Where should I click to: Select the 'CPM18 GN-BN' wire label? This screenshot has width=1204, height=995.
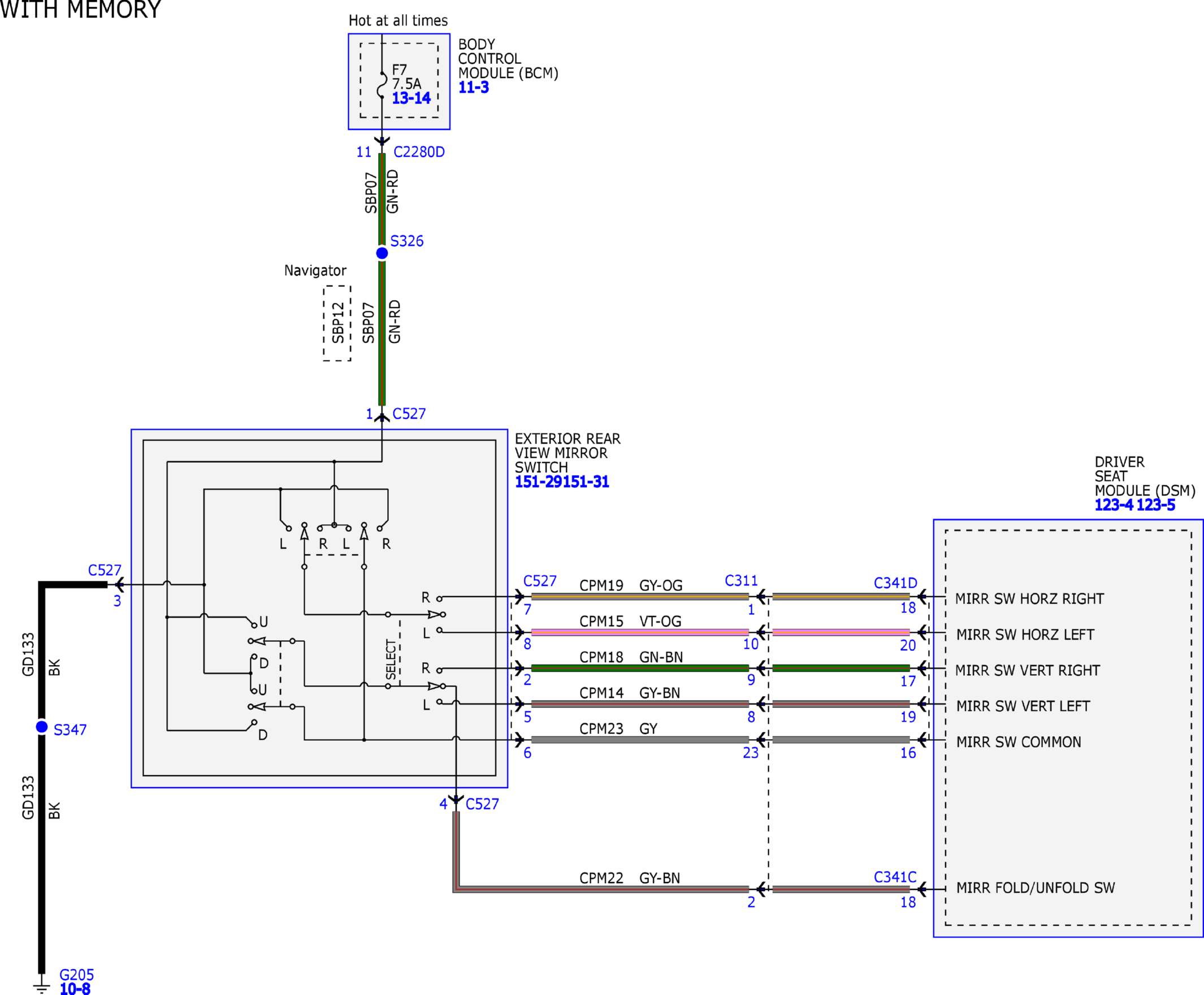pos(631,658)
